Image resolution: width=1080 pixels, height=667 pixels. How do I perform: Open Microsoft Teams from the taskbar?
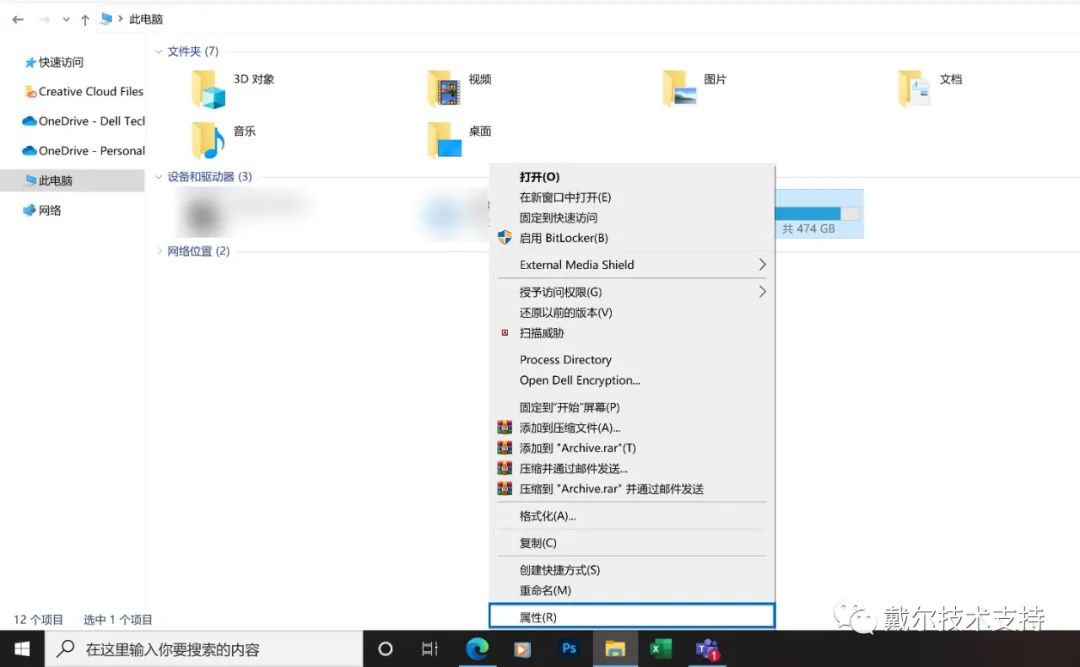pyautogui.click(x=708, y=649)
